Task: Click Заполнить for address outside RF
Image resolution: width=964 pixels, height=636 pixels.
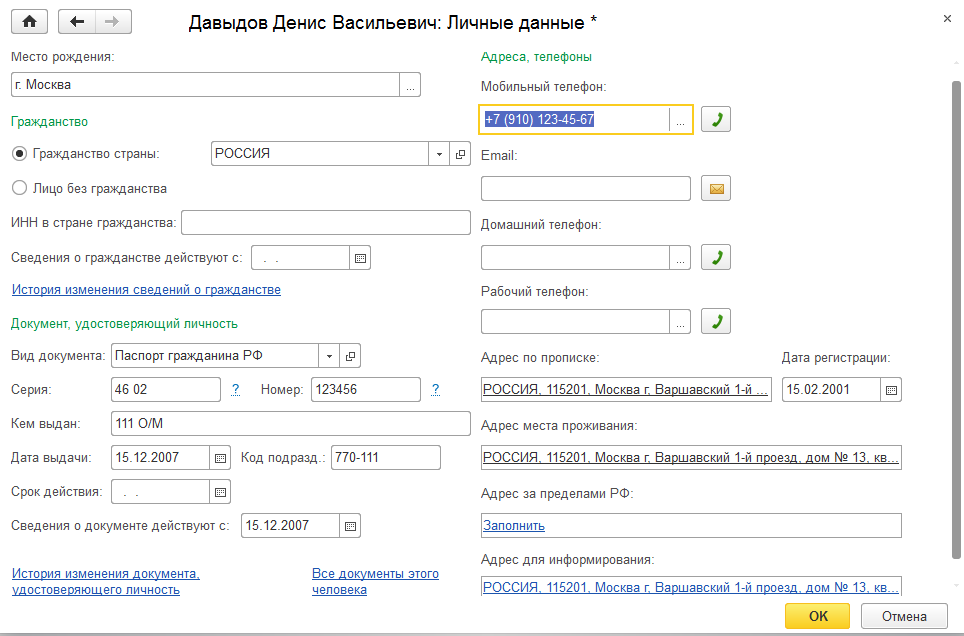Action: pos(514,526)
